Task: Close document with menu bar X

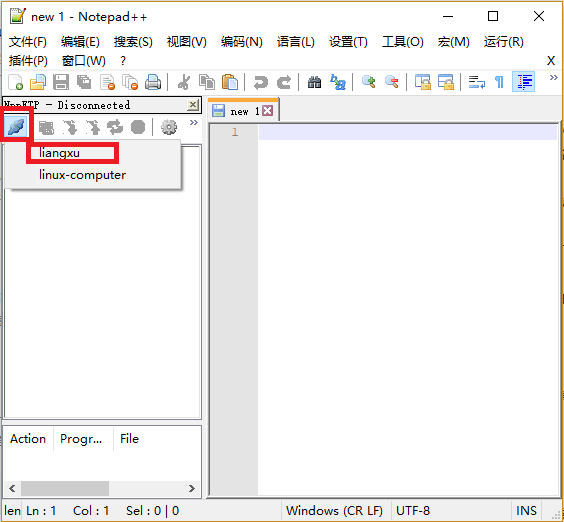Action: tap(551, 61)
